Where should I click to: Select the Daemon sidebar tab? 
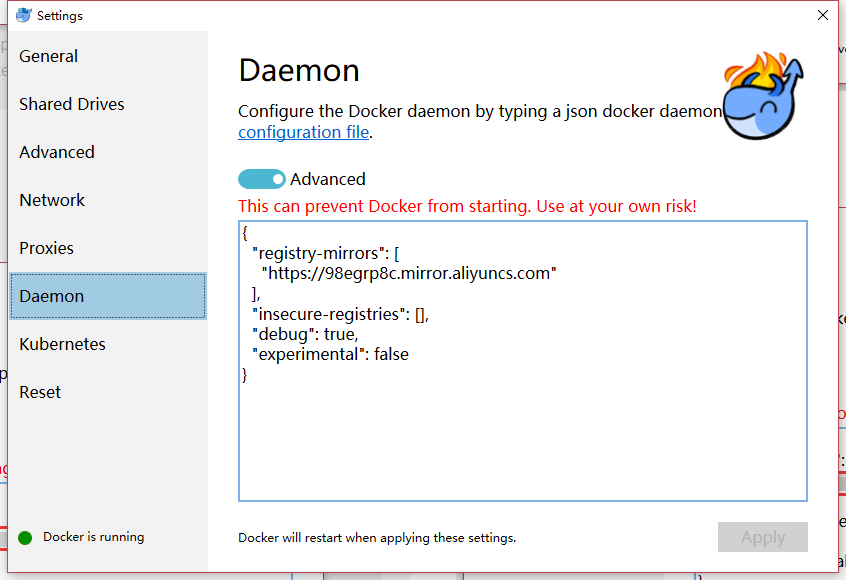pyautogui.click(x=108, y=296)
